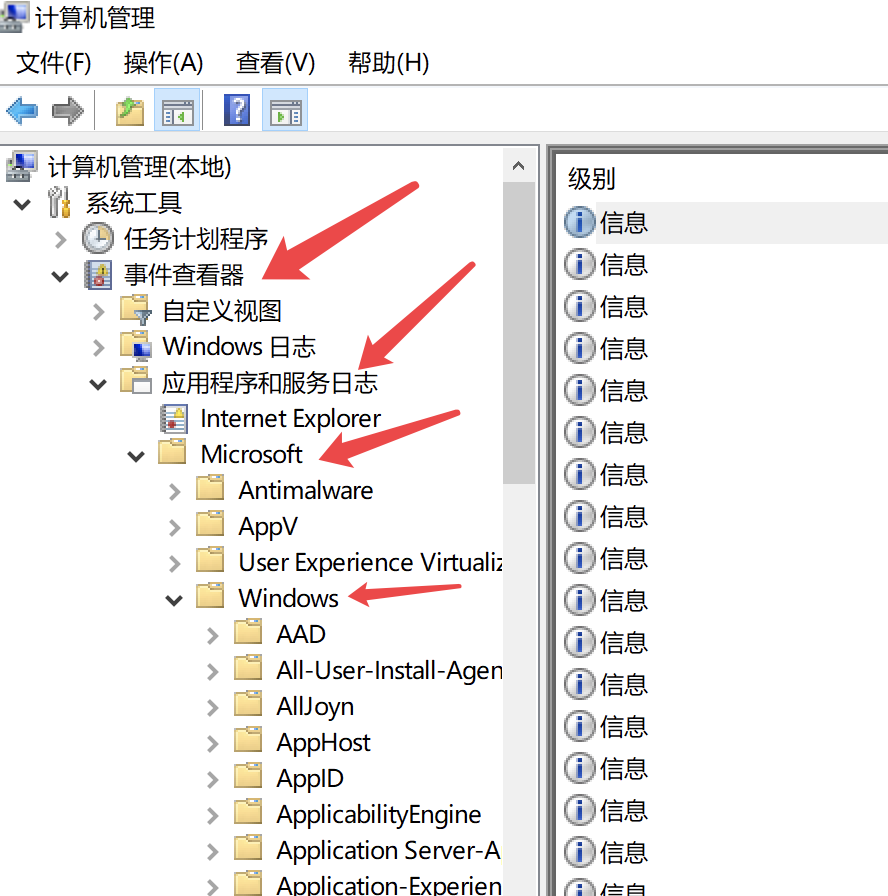Click the tree pane scrollbar up arrow
Viewport: 888px width, 896px height.
pyautogui.click(x=518, y=166)
